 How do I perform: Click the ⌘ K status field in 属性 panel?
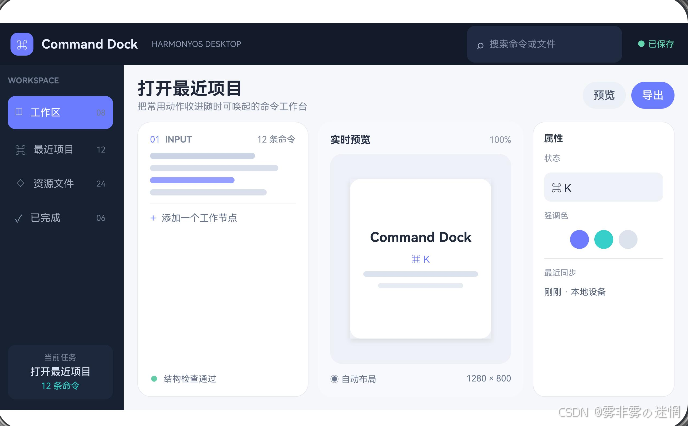[603, 187]
